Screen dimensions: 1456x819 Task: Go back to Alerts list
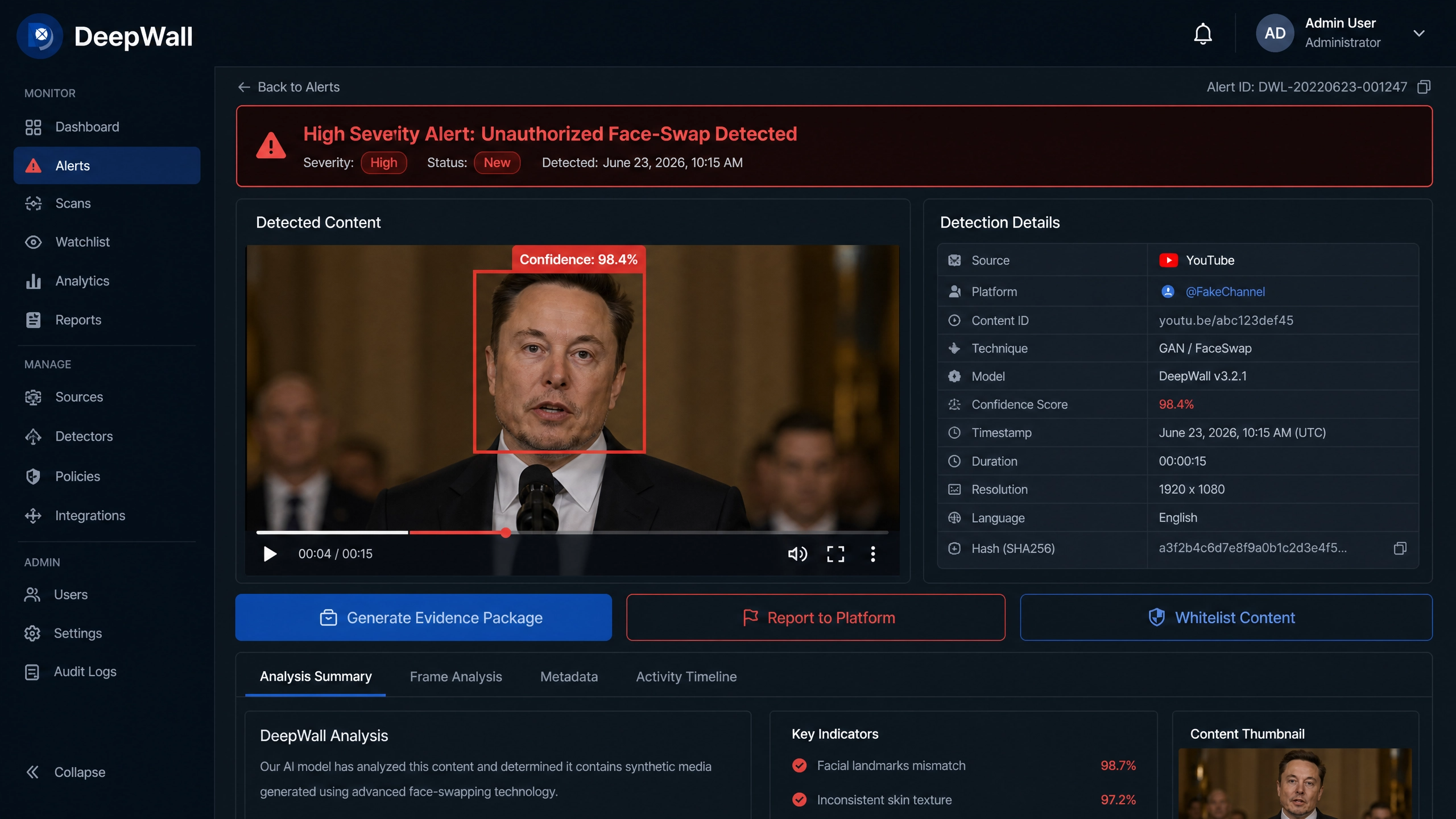[x=288, y=87]
